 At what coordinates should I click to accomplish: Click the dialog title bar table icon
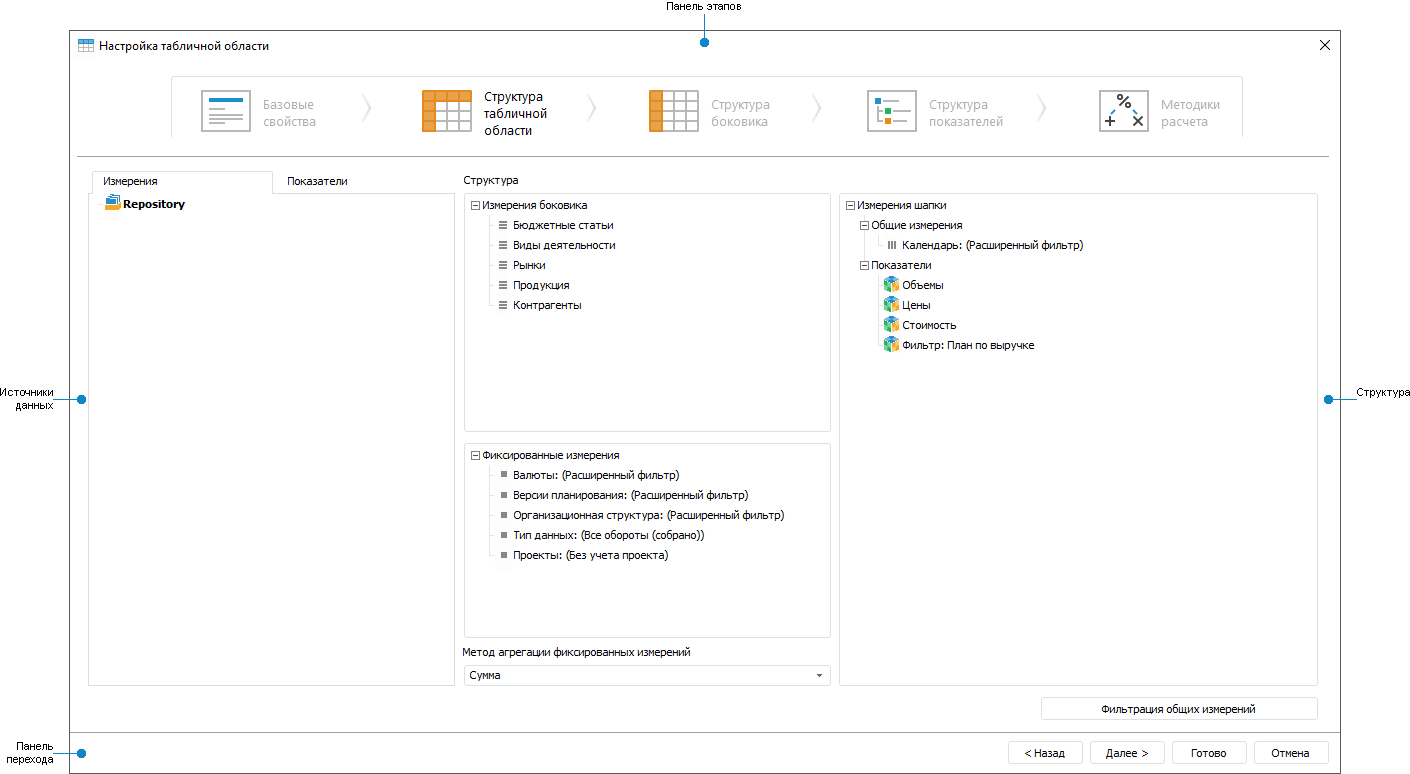86,46
